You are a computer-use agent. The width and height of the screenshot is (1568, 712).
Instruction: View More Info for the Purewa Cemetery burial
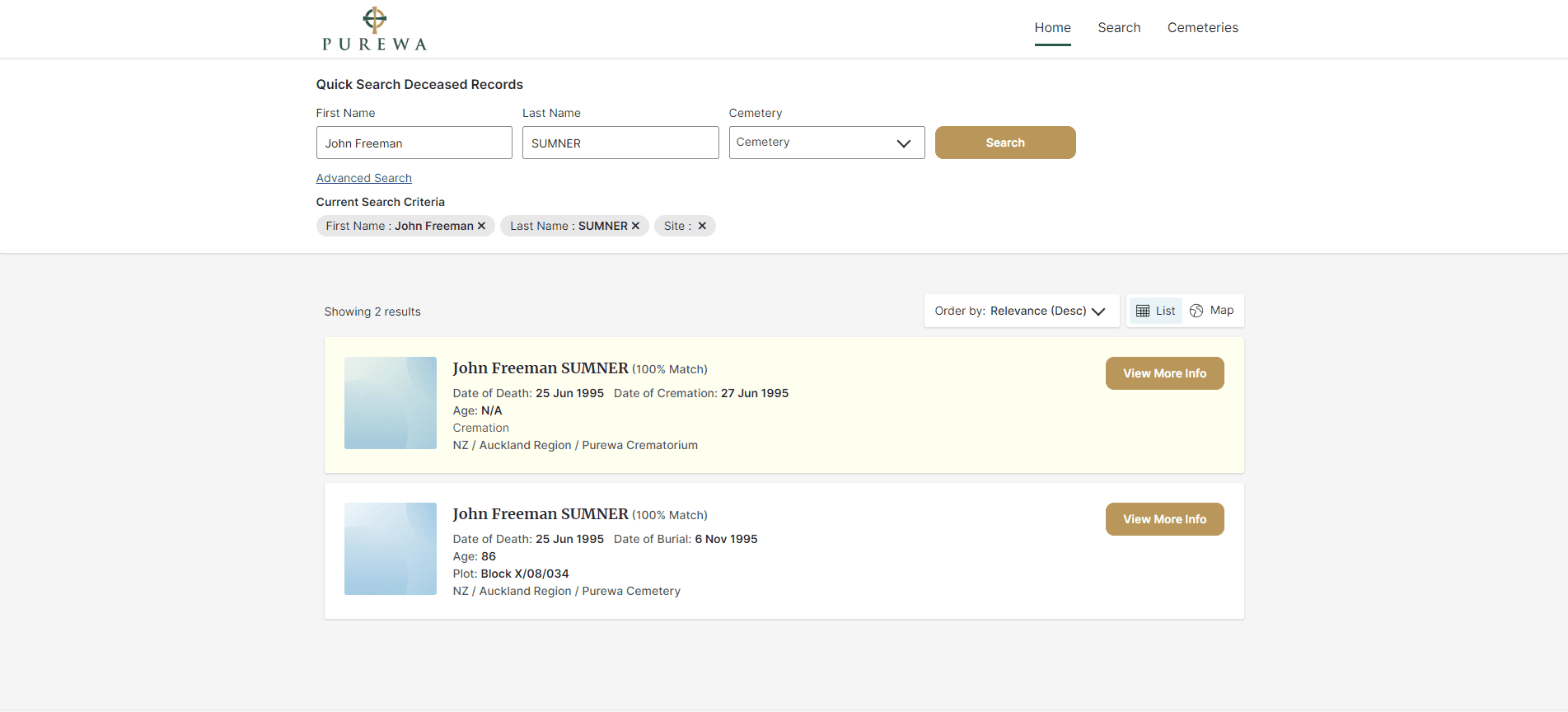(1164, 519)
